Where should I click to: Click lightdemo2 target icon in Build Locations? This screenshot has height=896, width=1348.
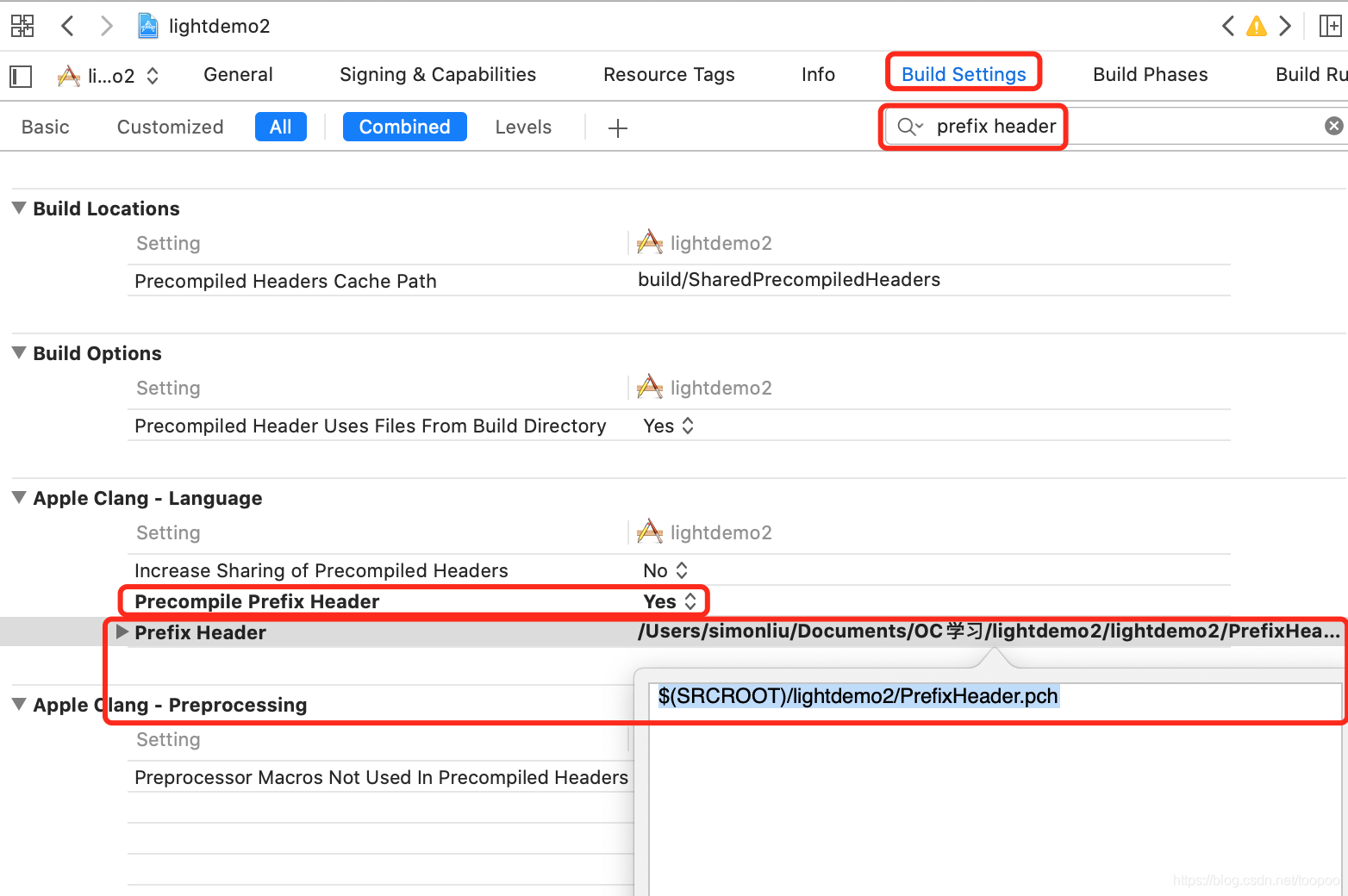coord(650,243)
